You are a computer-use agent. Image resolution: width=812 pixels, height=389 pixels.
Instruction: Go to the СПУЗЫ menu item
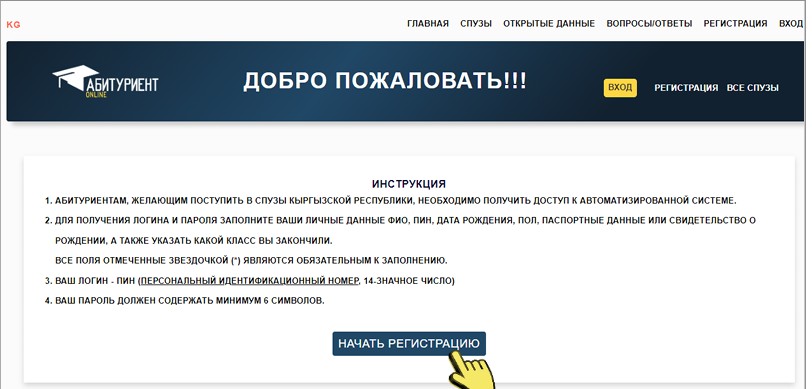click(476, 23)
